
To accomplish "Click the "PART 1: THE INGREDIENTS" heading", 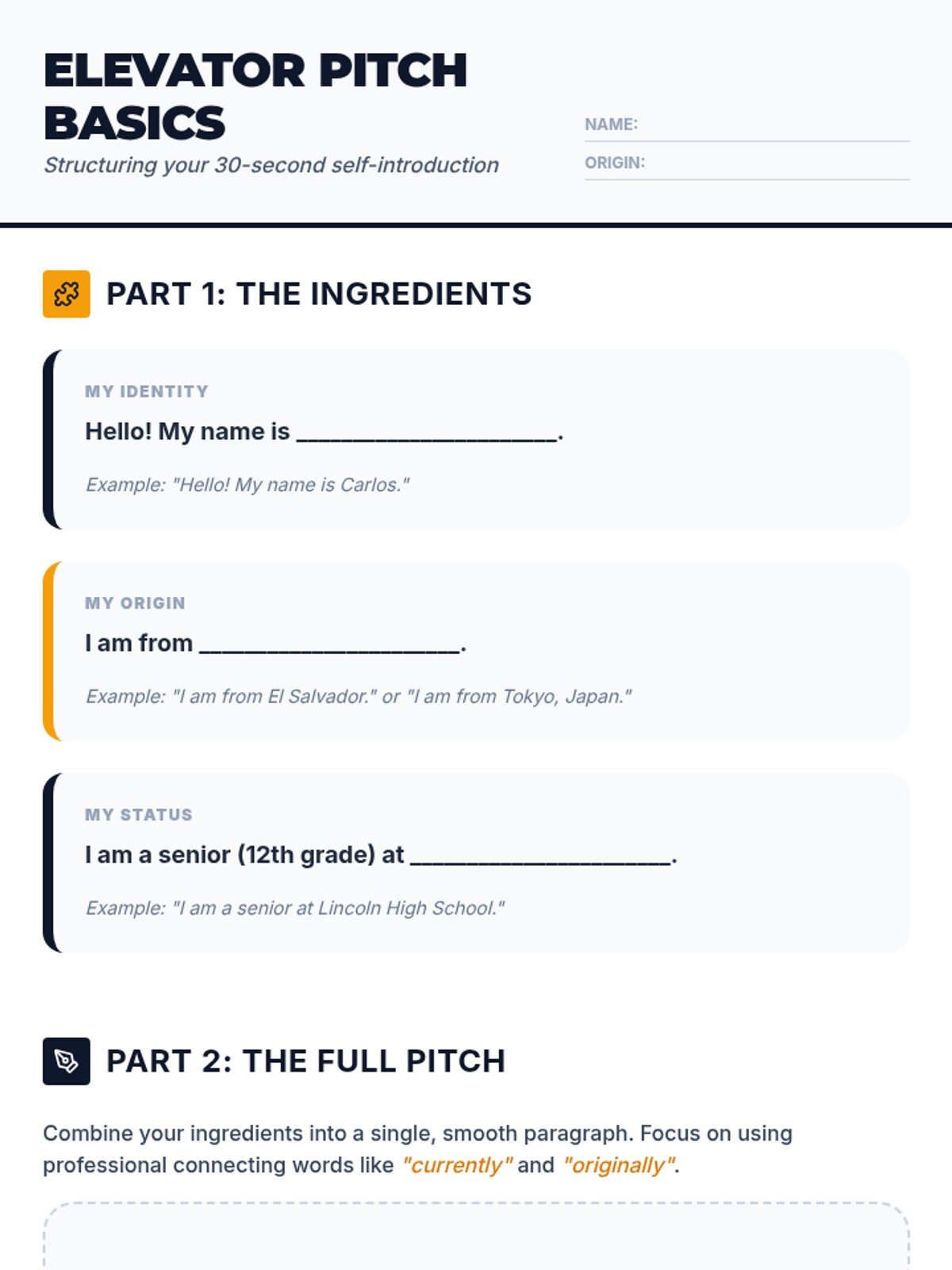I will click(319, 294).
